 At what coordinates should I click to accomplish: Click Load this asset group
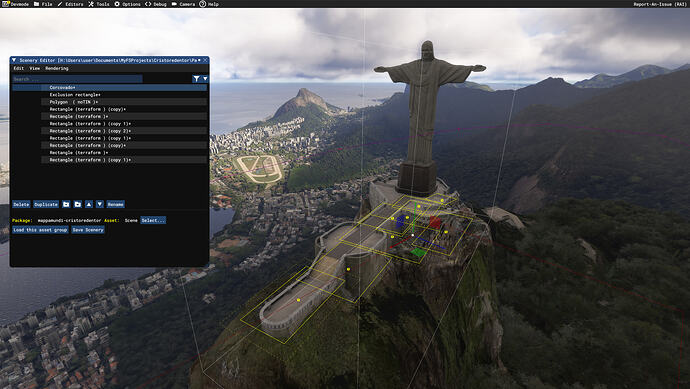pos(40,230)
